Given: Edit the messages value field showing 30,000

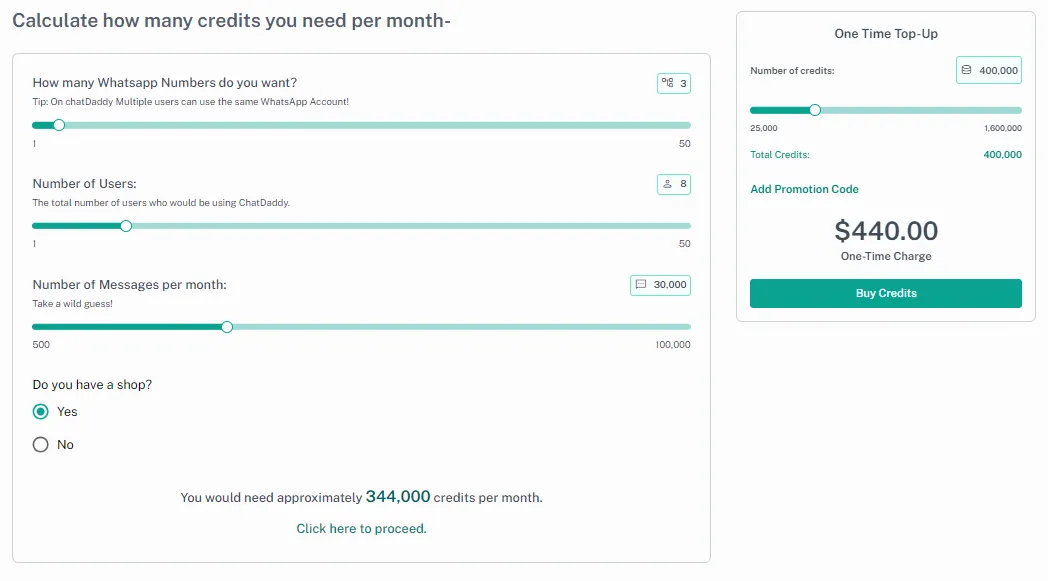Looking at the screenshot, I should (670, 285).
